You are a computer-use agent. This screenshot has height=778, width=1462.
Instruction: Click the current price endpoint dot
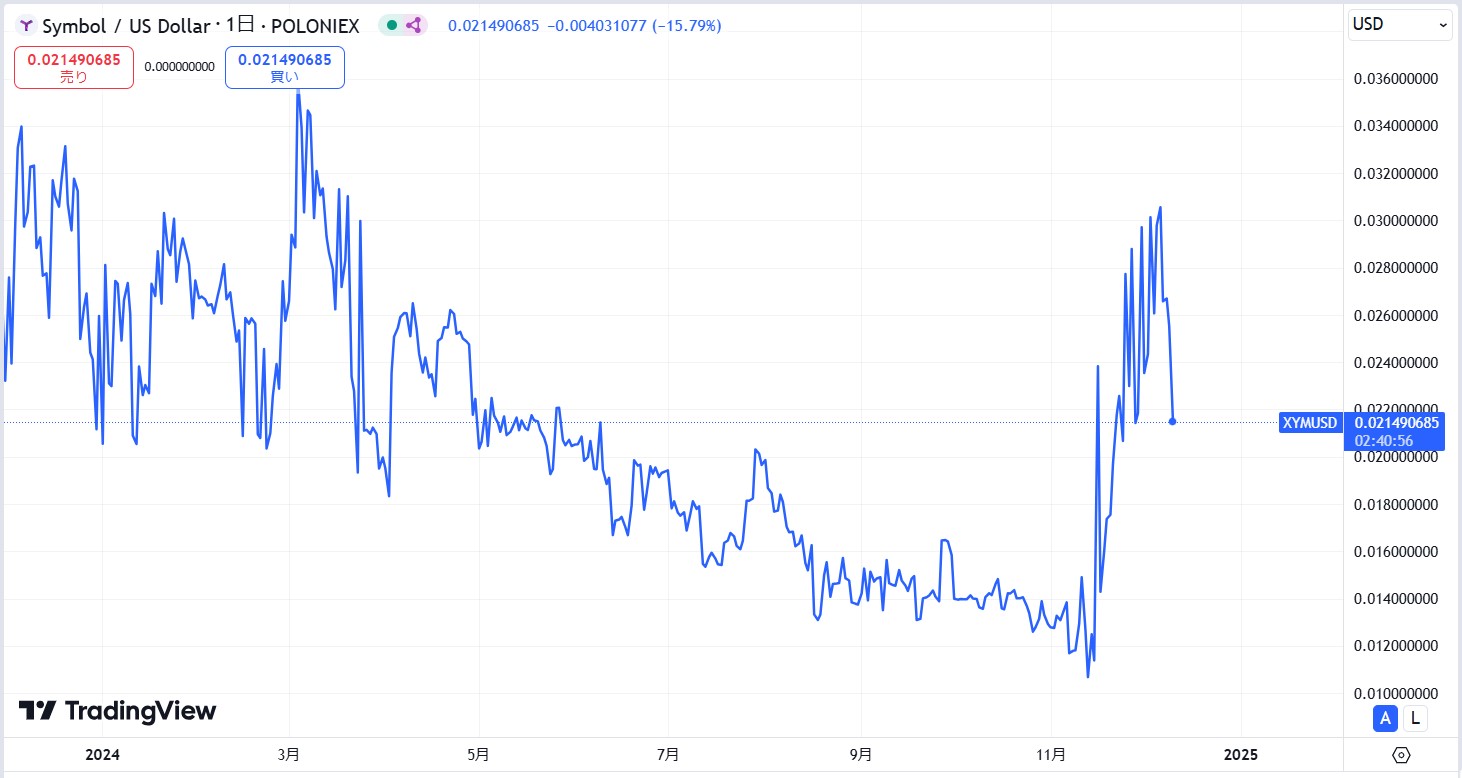1172,421
